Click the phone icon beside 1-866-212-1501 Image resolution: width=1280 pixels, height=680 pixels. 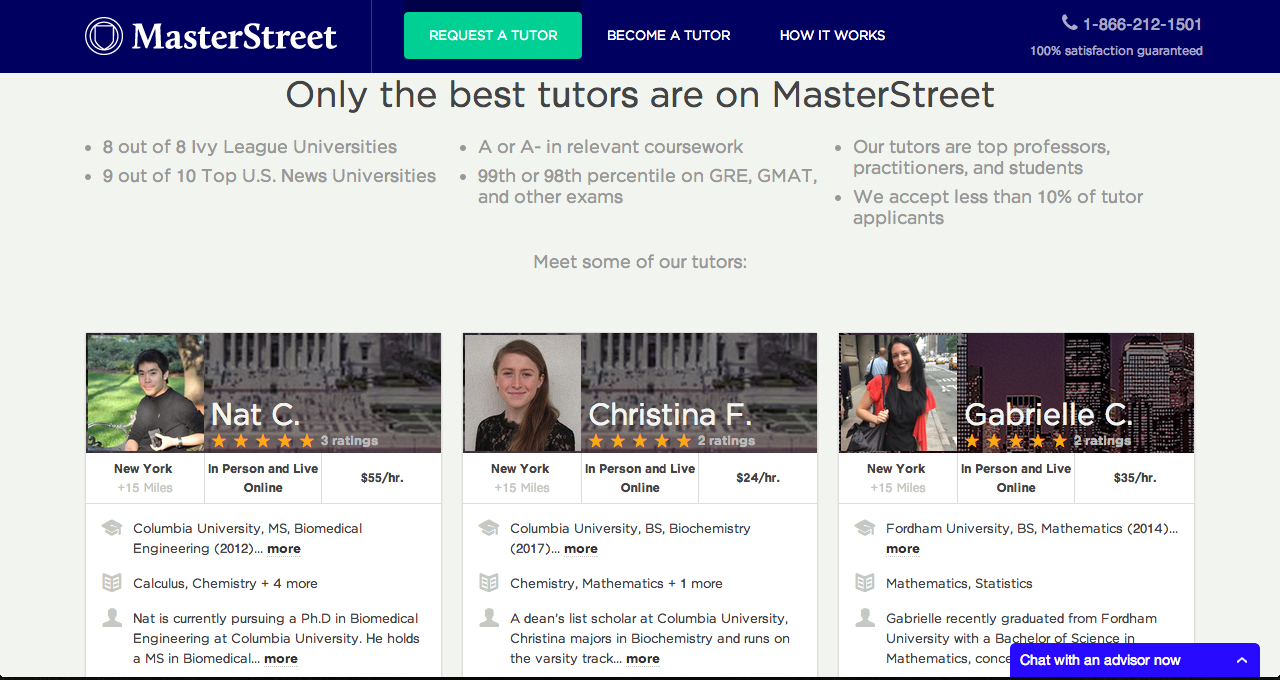pos(1069,23)
